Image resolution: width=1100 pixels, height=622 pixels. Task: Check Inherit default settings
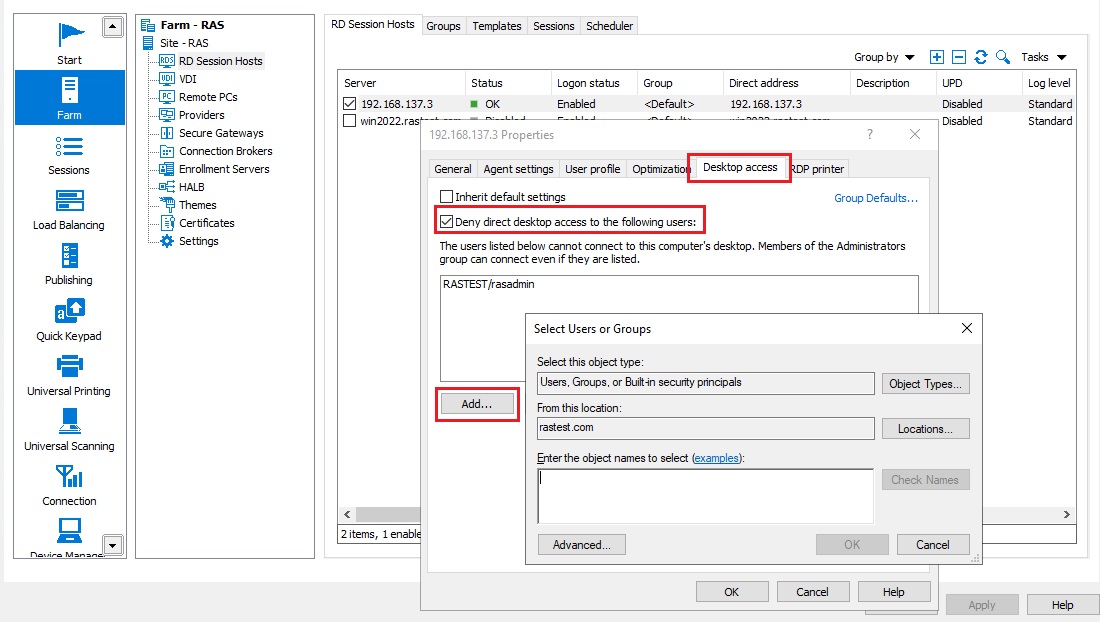point(446,197)
